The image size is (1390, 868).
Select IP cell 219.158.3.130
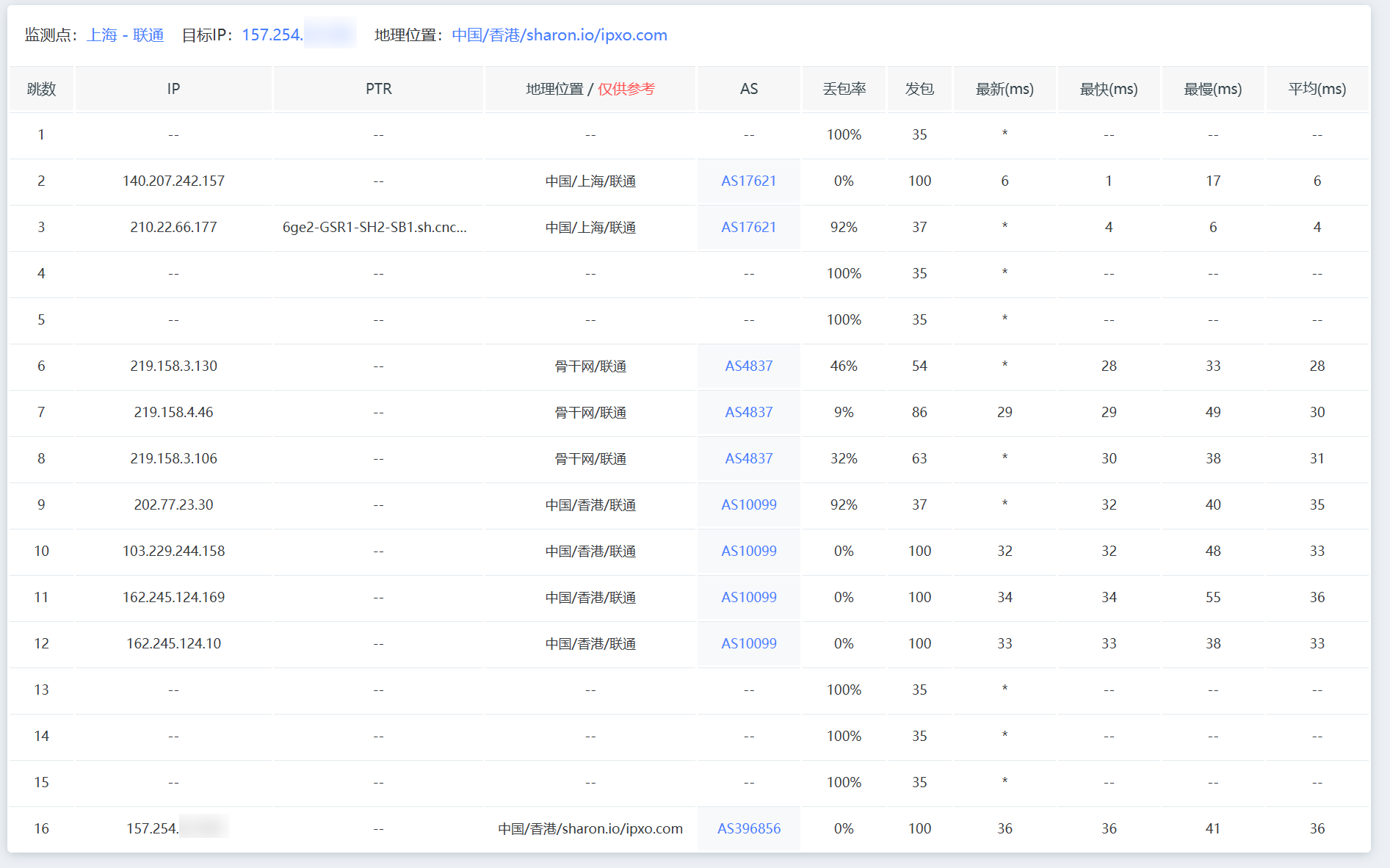[x=173, y=366]
